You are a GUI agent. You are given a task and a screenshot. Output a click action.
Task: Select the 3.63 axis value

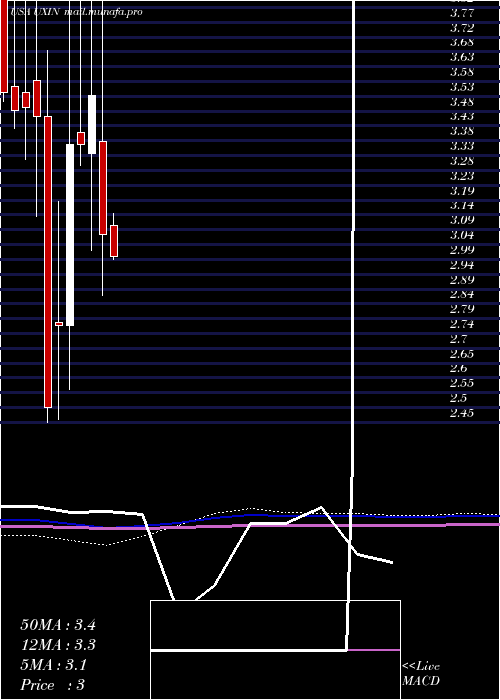462,57
